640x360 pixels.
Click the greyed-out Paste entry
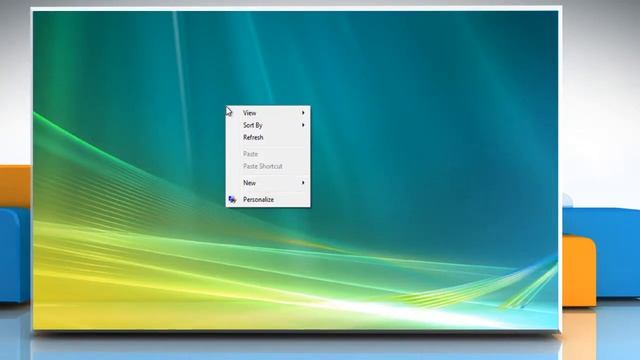268,154
